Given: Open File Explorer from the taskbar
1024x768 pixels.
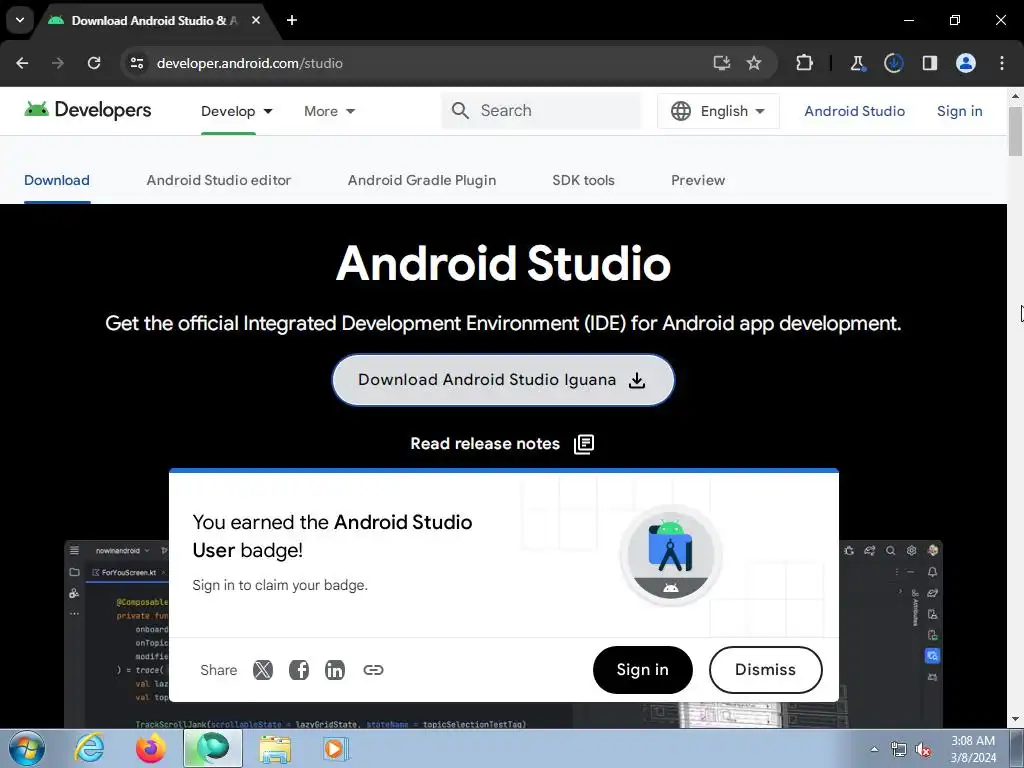Looking at the screenshot, I should click(275, 749).
